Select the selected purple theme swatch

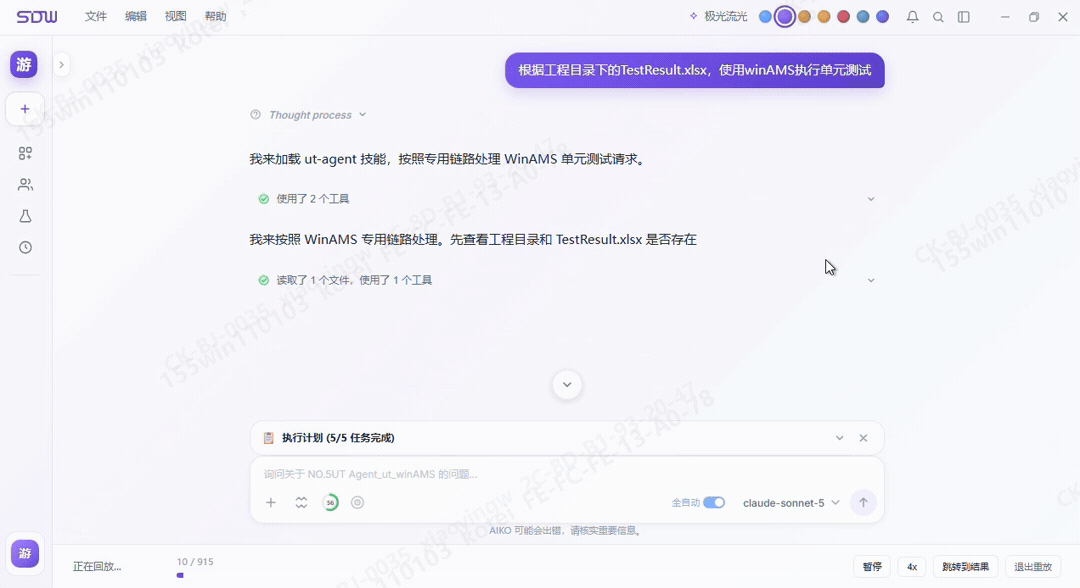tap(785, 17)
